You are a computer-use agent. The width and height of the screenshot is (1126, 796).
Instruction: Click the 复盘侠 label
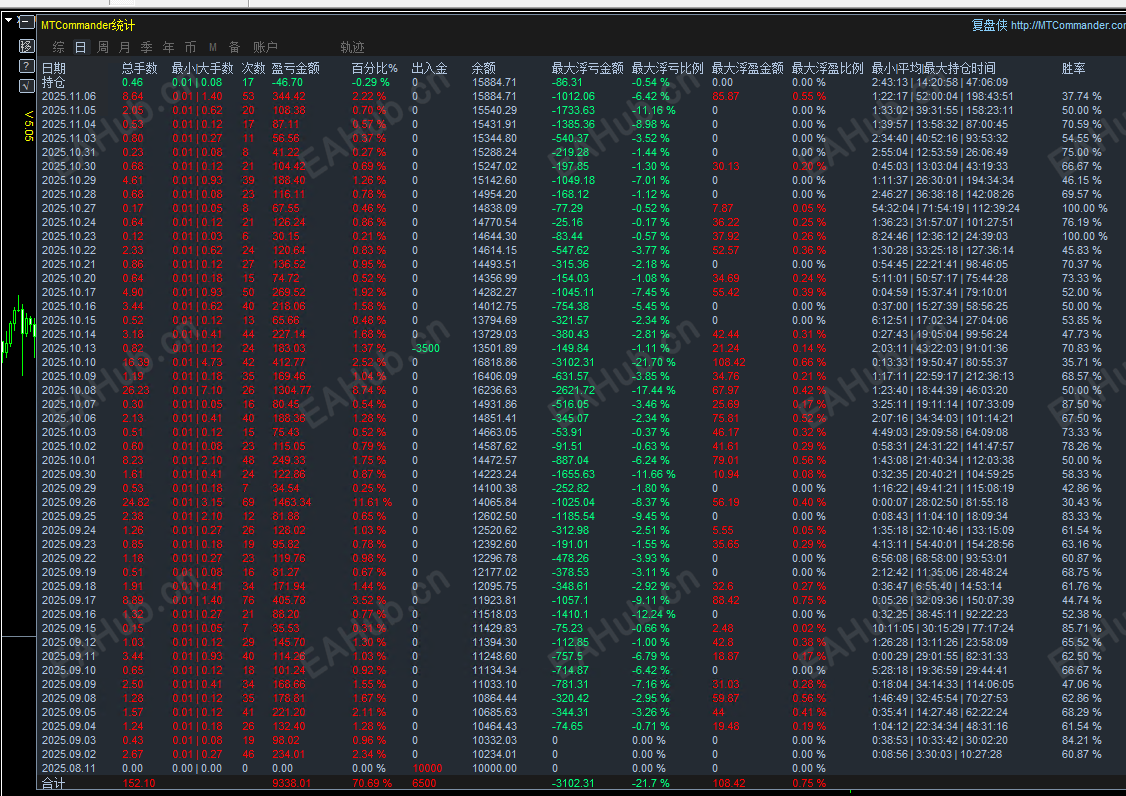(x=990, y=25)
